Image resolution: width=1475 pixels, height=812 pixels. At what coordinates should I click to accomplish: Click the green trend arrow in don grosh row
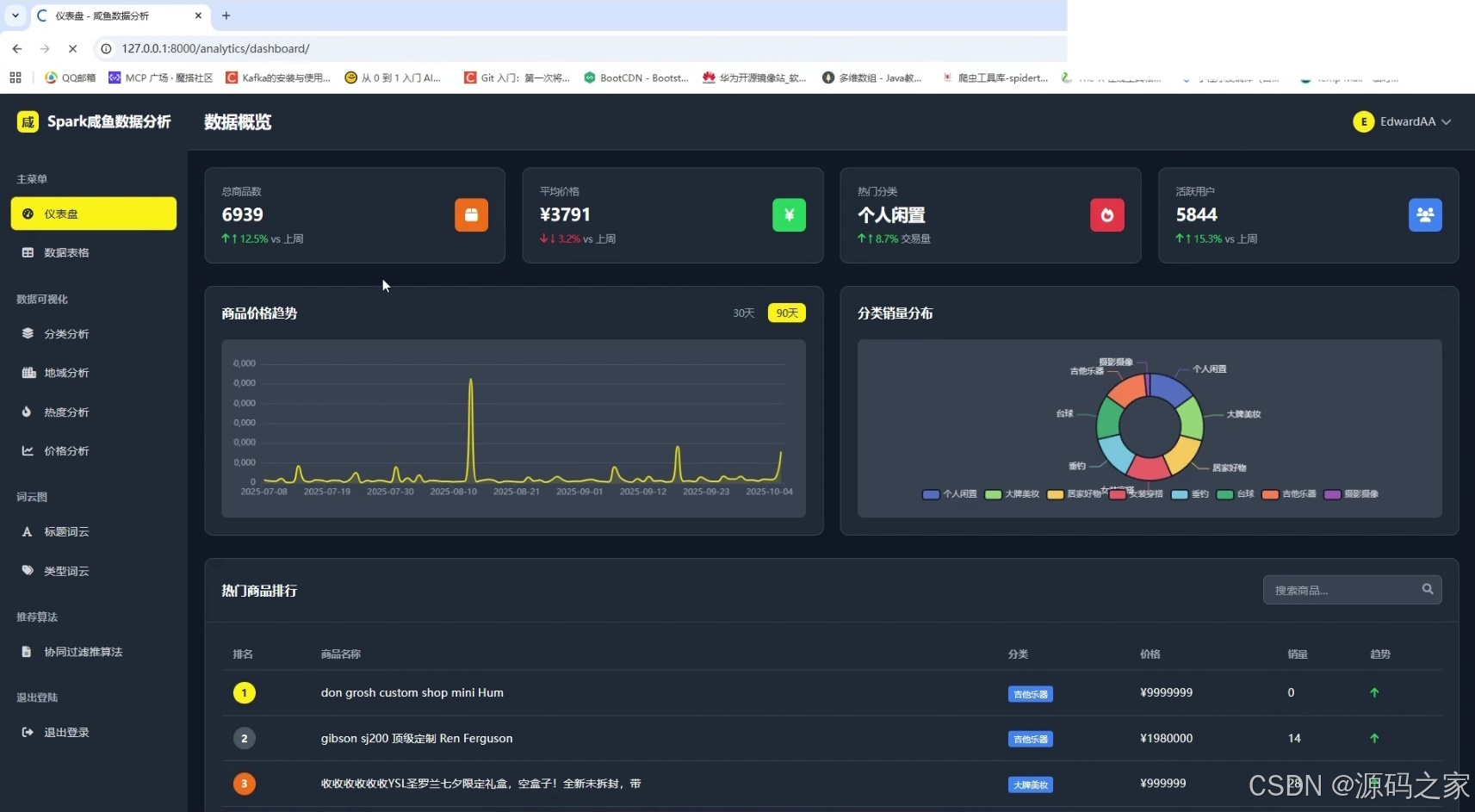(x=1374, y=692)
